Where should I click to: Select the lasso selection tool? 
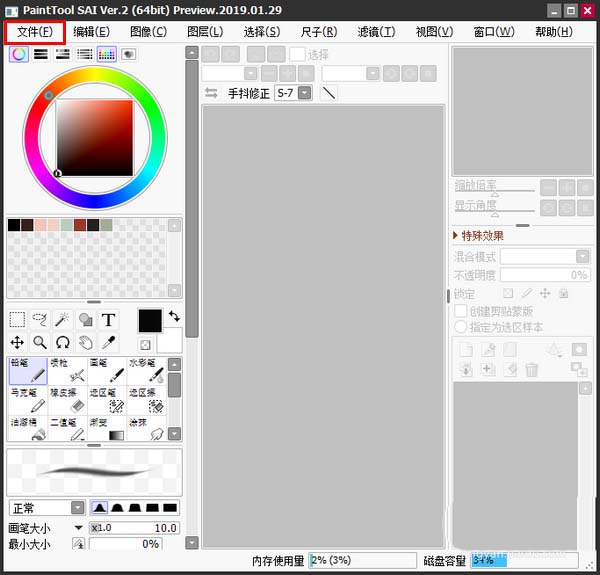[40, 319]
